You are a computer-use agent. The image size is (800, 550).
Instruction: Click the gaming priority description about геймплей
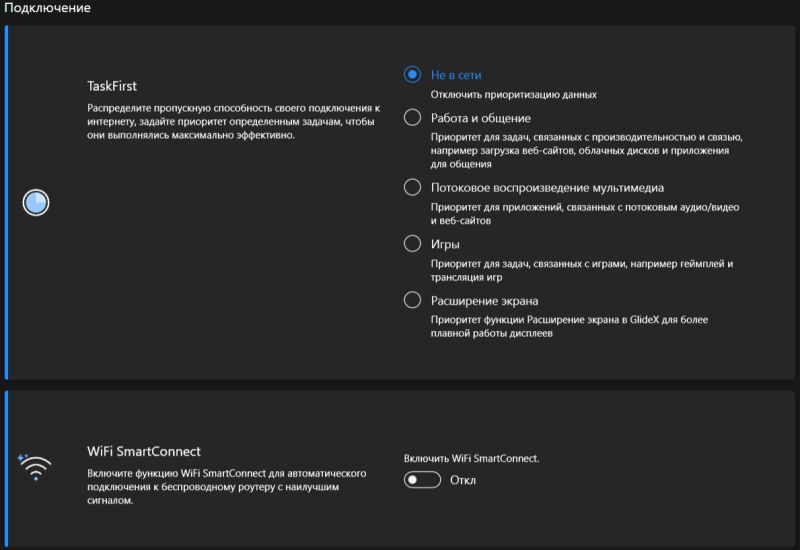point(582,270)
